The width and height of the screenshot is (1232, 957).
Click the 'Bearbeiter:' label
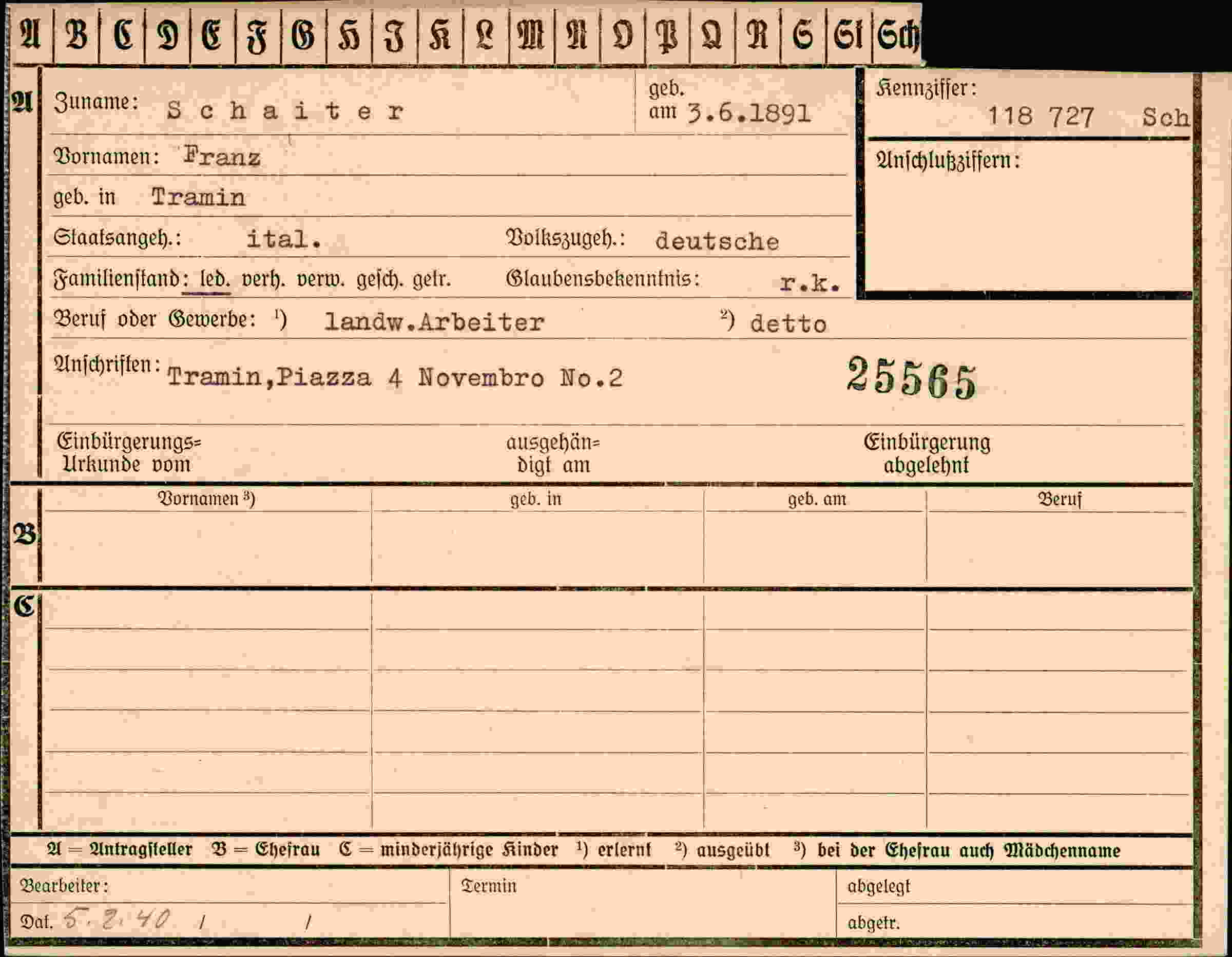pos(64,886)
